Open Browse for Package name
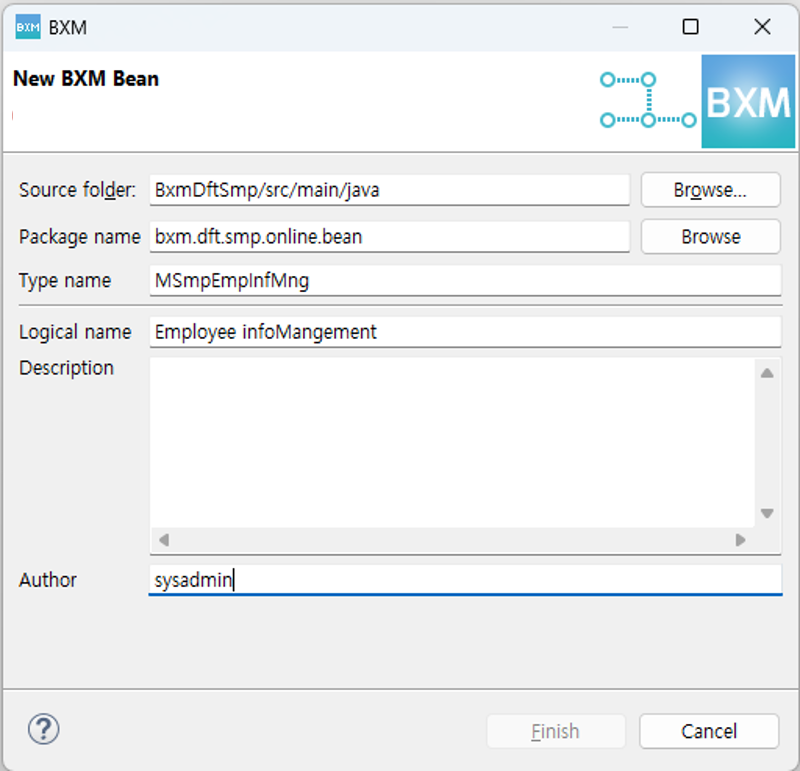Viewport: 800px width, 771px height. tap(709, 237)
